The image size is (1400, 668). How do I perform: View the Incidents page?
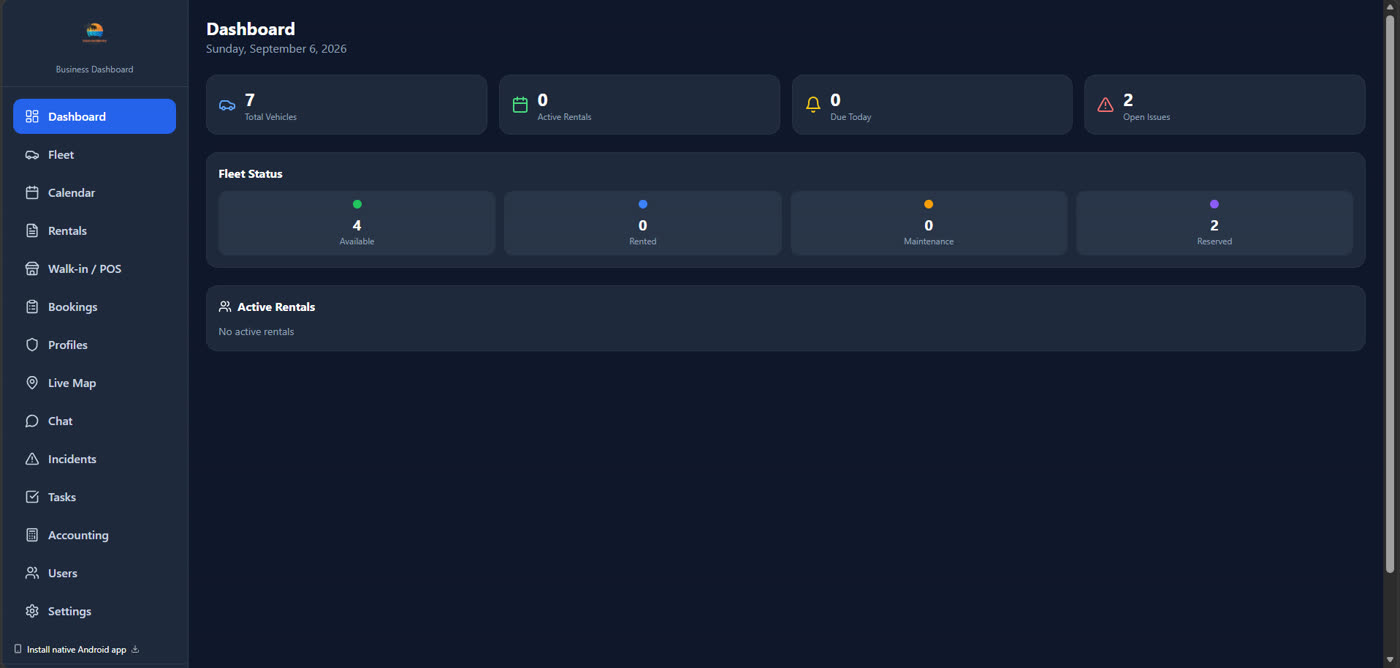point(94,459)
